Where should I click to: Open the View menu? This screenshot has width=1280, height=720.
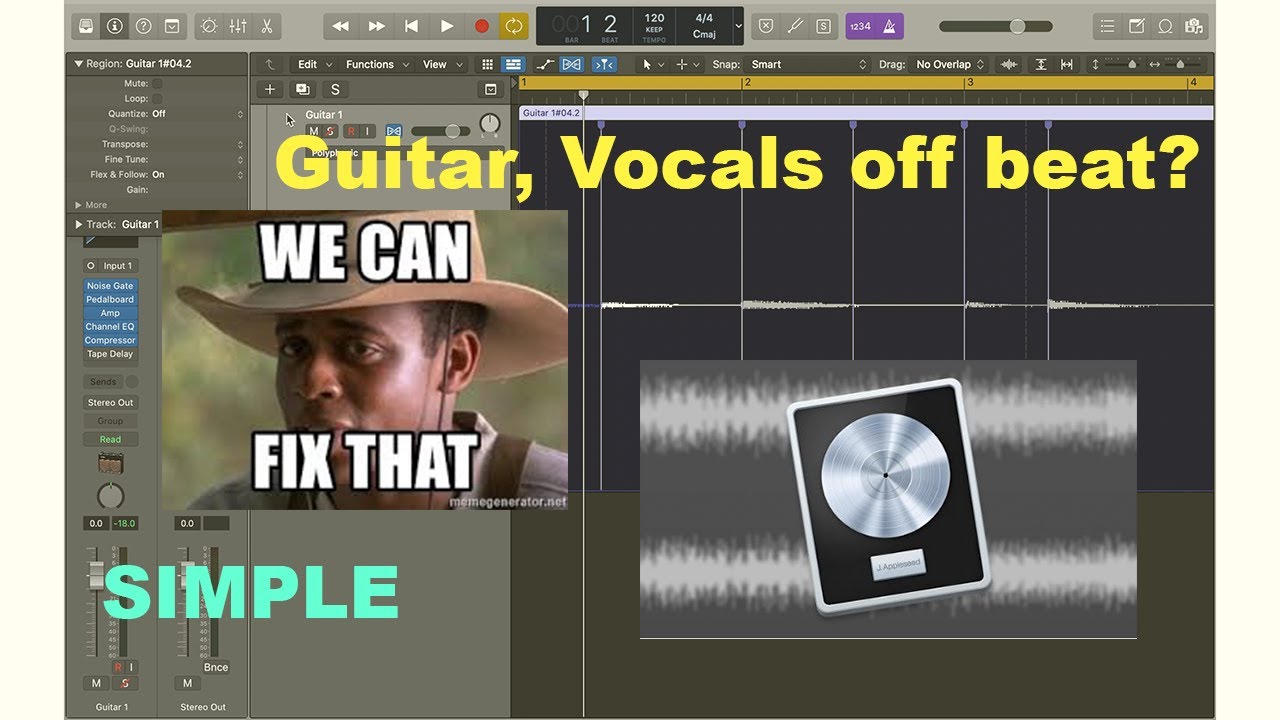click(x=442, y=64)
